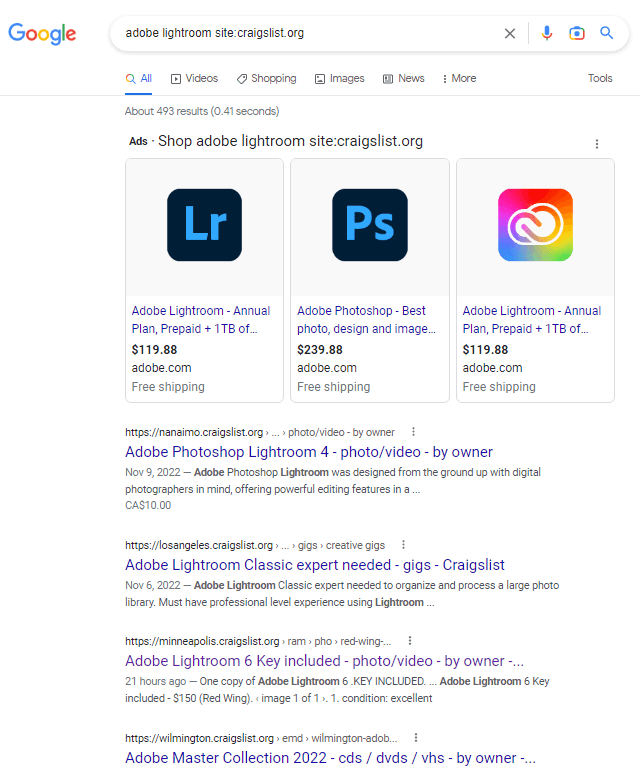This screenshot has height=772, width=640.
Task: Switch to the News tab
Action: pyautogui.click(x=404, y=79)
